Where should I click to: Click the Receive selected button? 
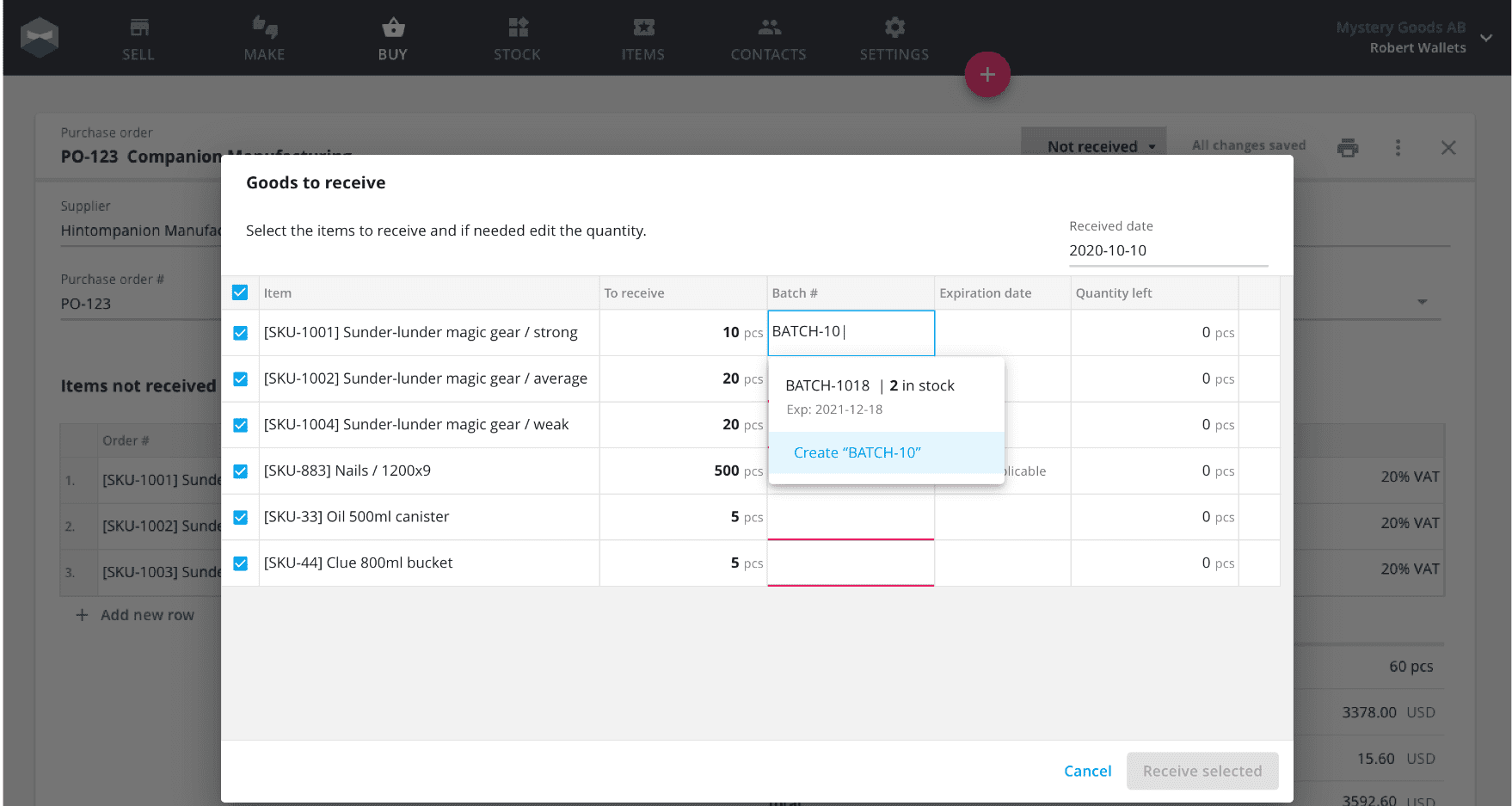tap(1202, 771)
